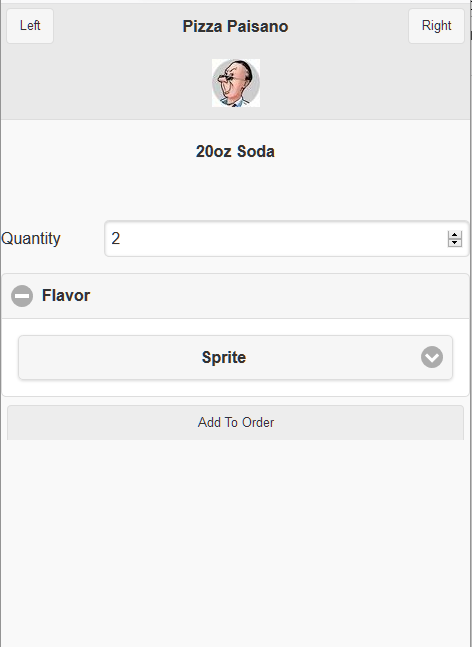The height and width of the screenshot is (647, 472).
Task: Click the Sprite text in the selector
Action: pos(224,357)
